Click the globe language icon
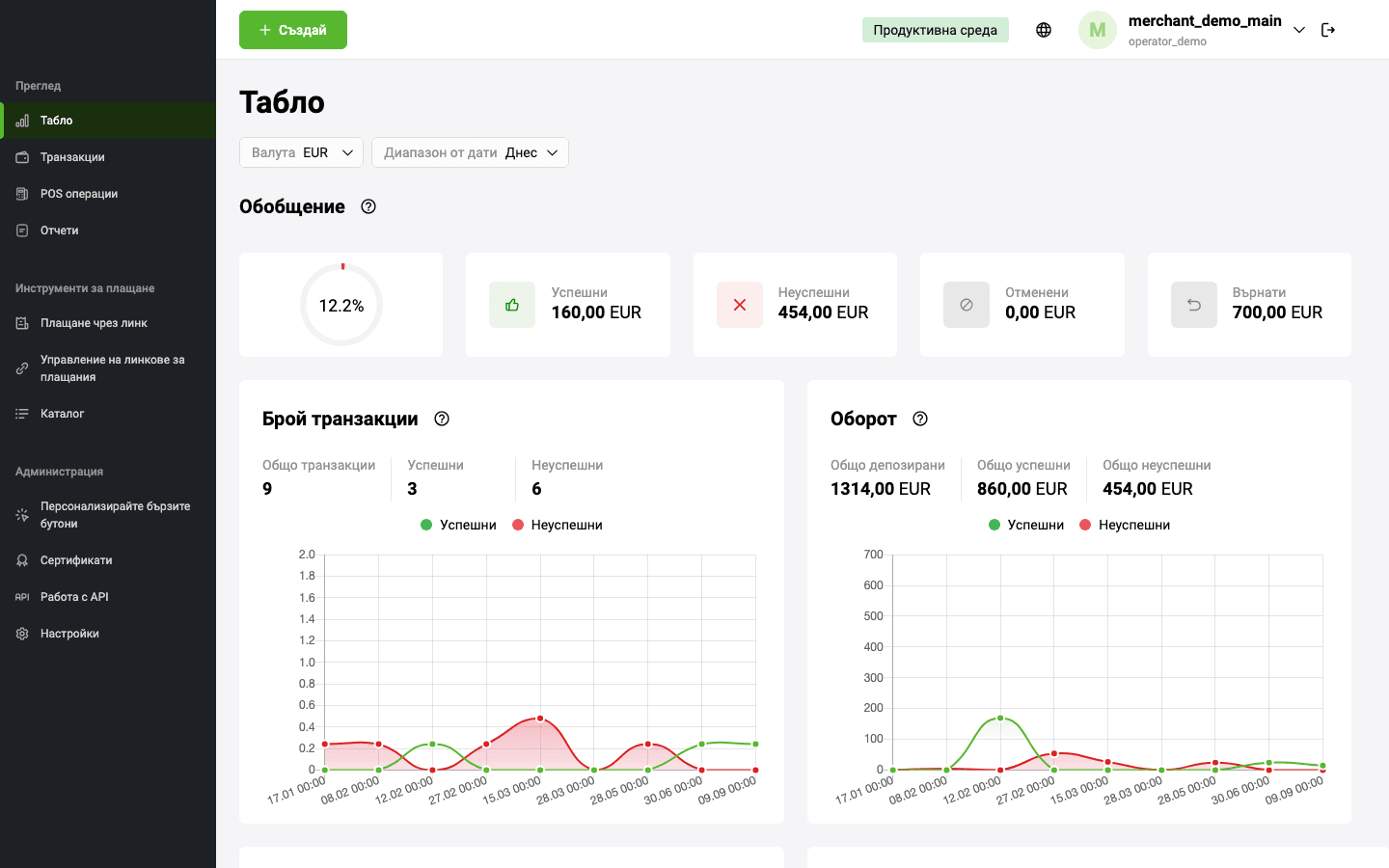Screen dimensions: 1389x868 pos(1044,30)
